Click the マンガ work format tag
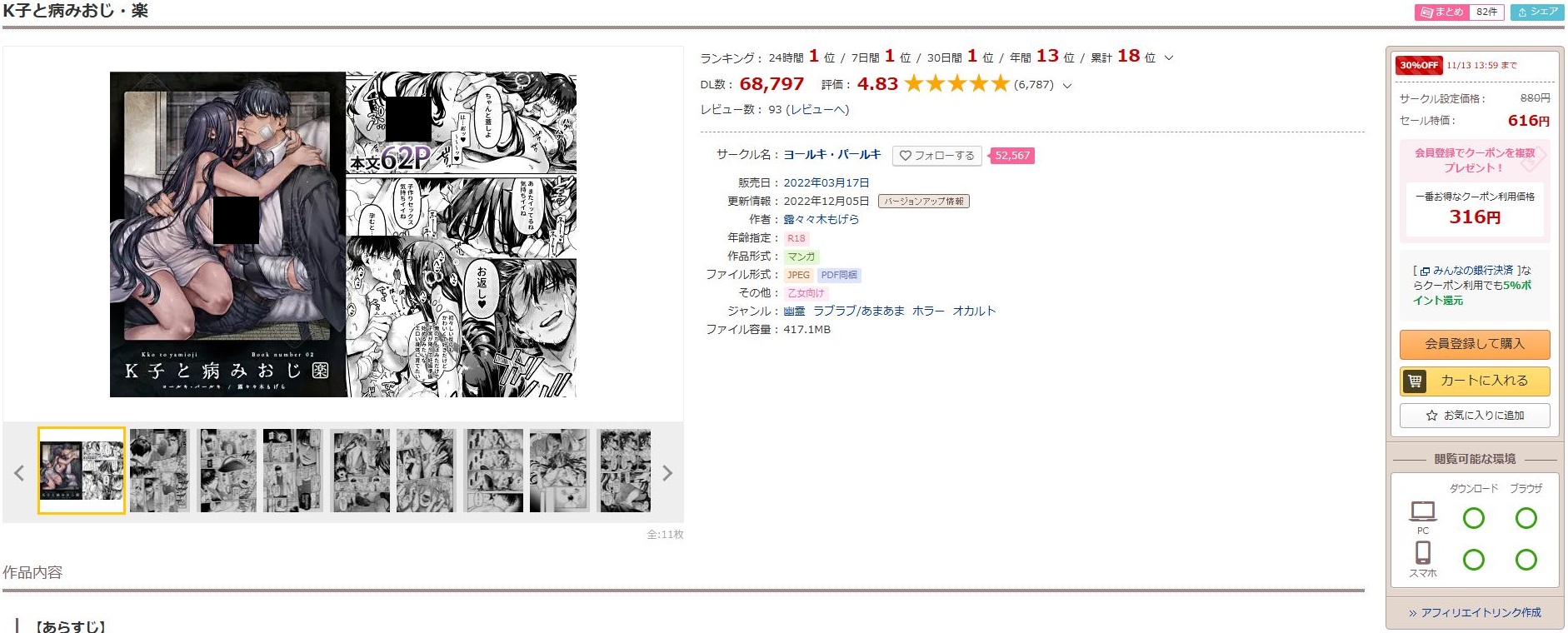This screenshot has width=1568, height=633. (x=801, y=257)
